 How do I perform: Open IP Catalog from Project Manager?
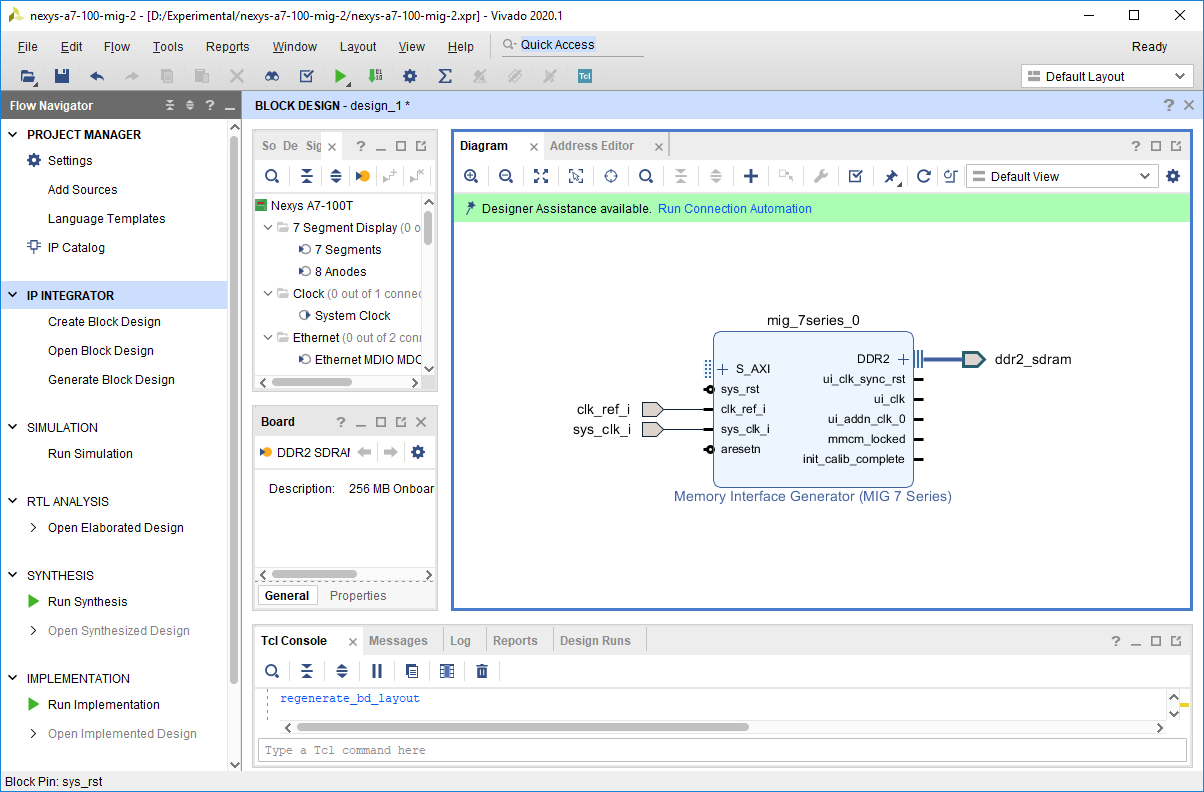pyautogui.click(x=76, y=248)
